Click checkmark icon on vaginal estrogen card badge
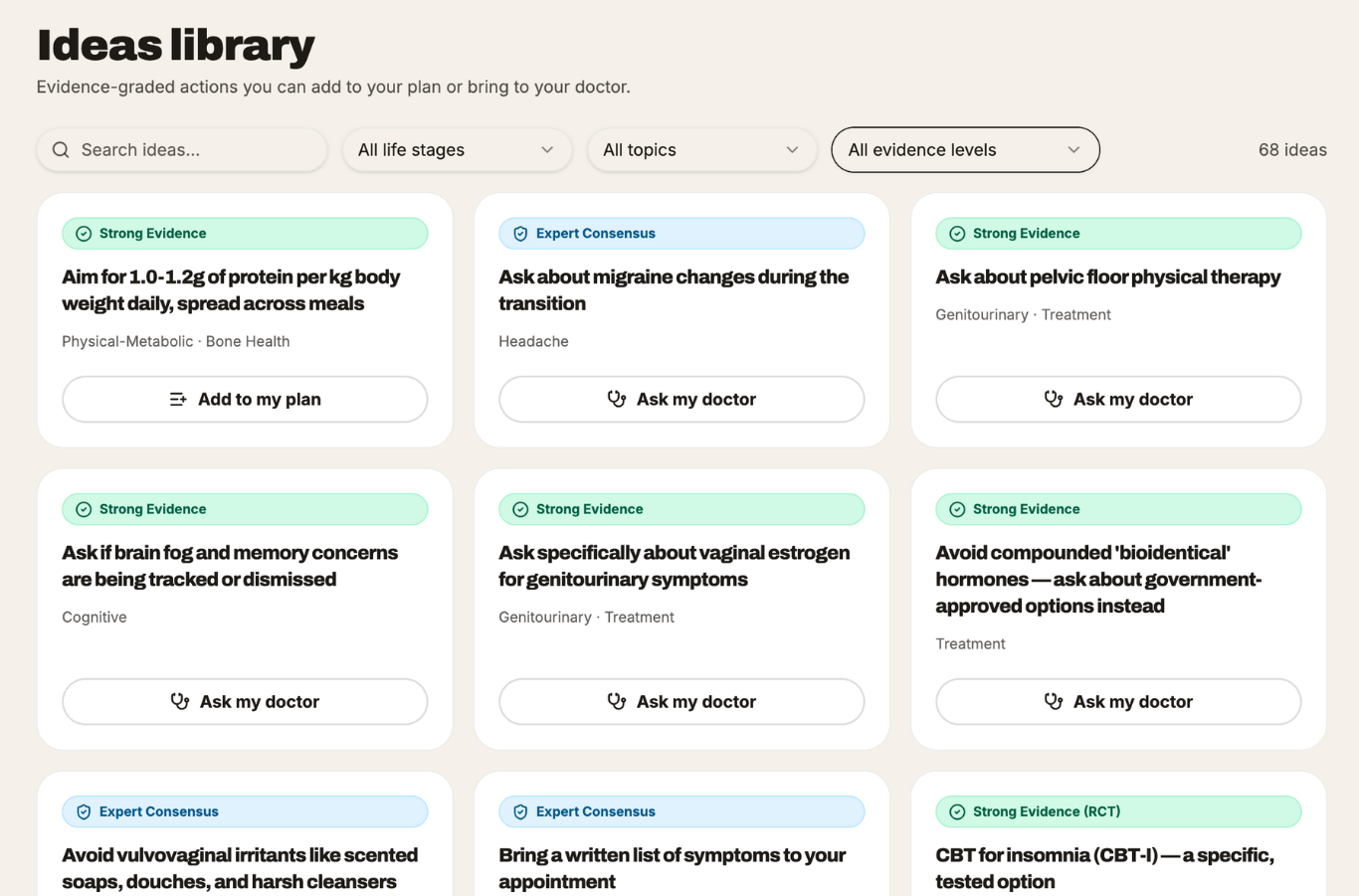1359x896 pixels. pyautogui.click(x=520, y=509)
